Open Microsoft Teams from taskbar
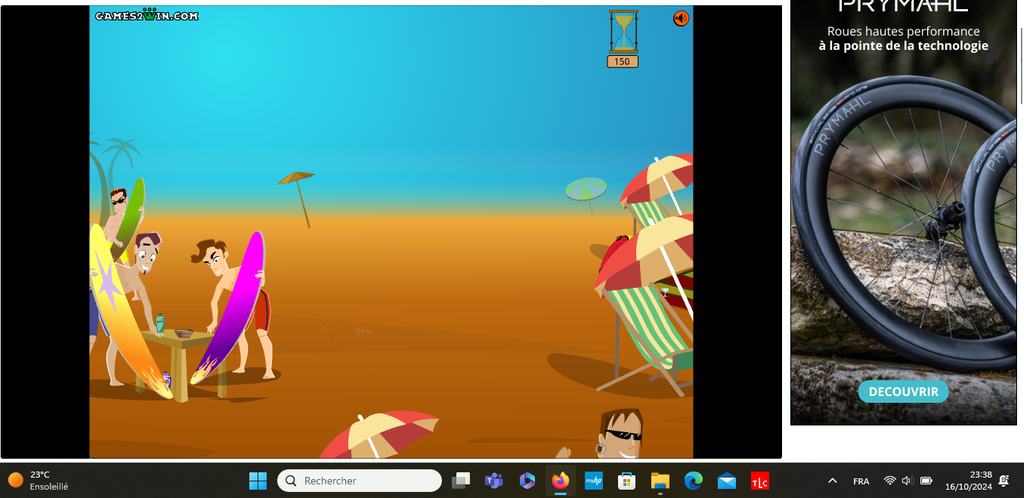Viewport: 1024px width, 498px height. click(494, 481)
